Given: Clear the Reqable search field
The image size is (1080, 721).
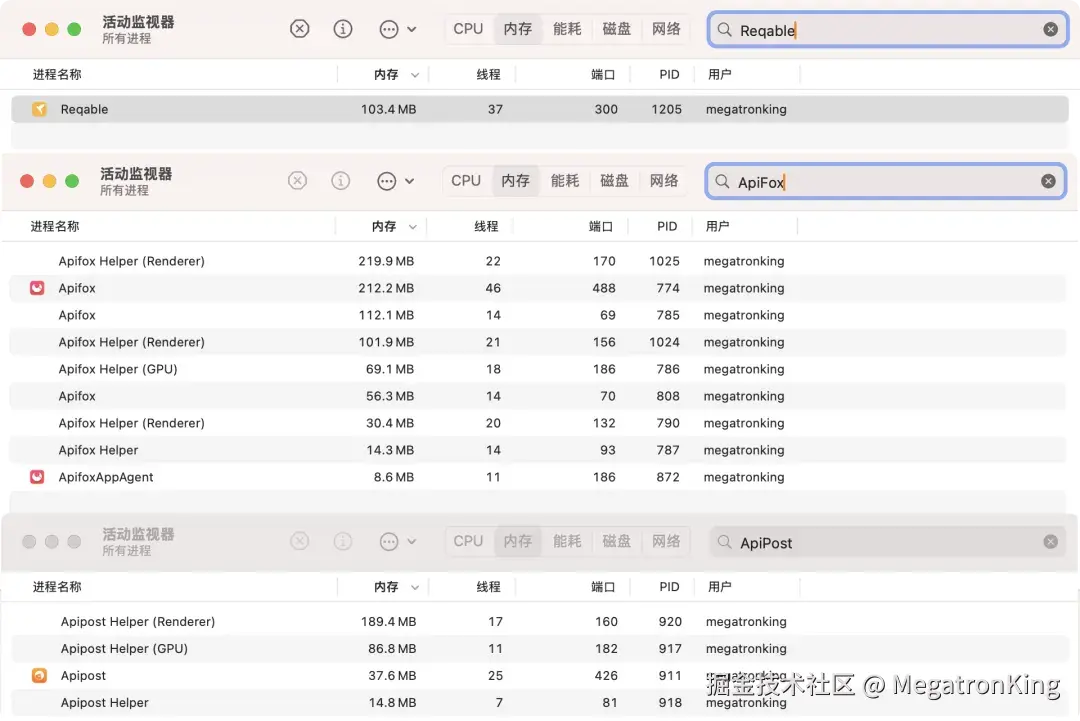Looking at the screenshot, I should pos(1050,29).
